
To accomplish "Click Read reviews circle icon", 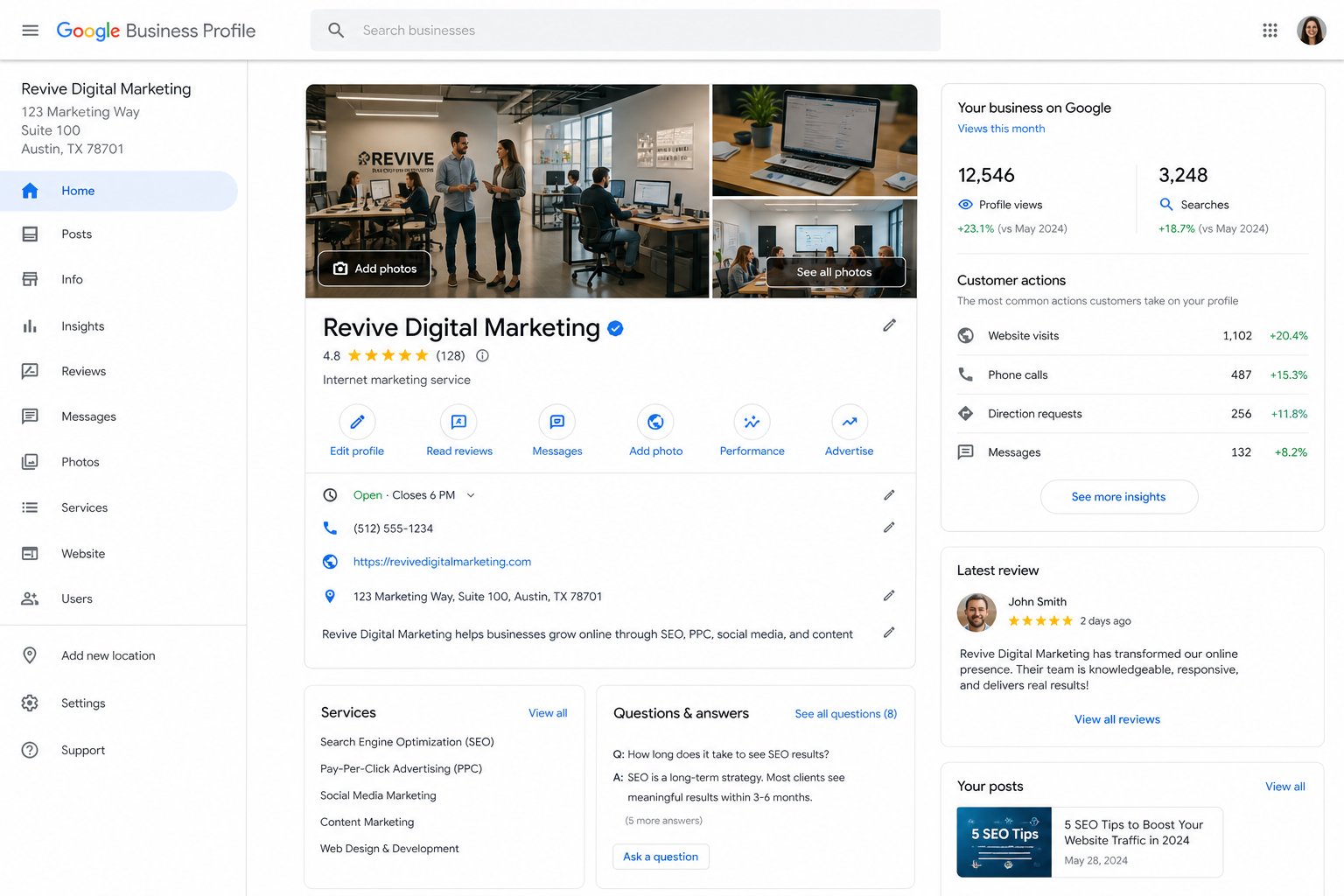I will (x=458, y=422).
